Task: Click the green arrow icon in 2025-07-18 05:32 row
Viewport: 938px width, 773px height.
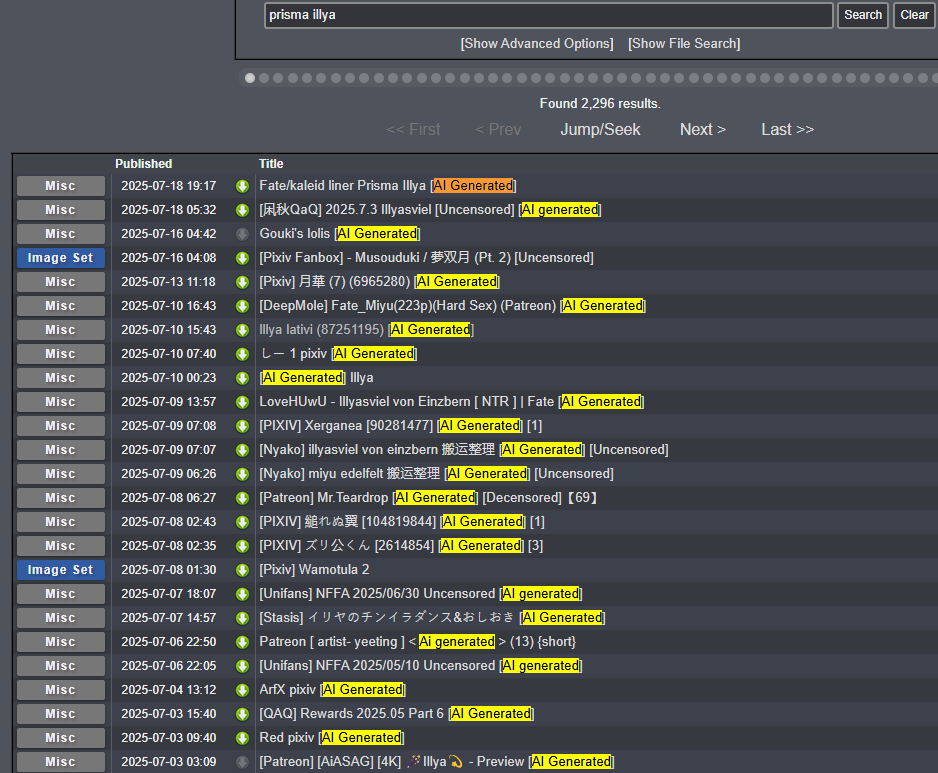Action: pyautogui.click(x=242, y=210)
